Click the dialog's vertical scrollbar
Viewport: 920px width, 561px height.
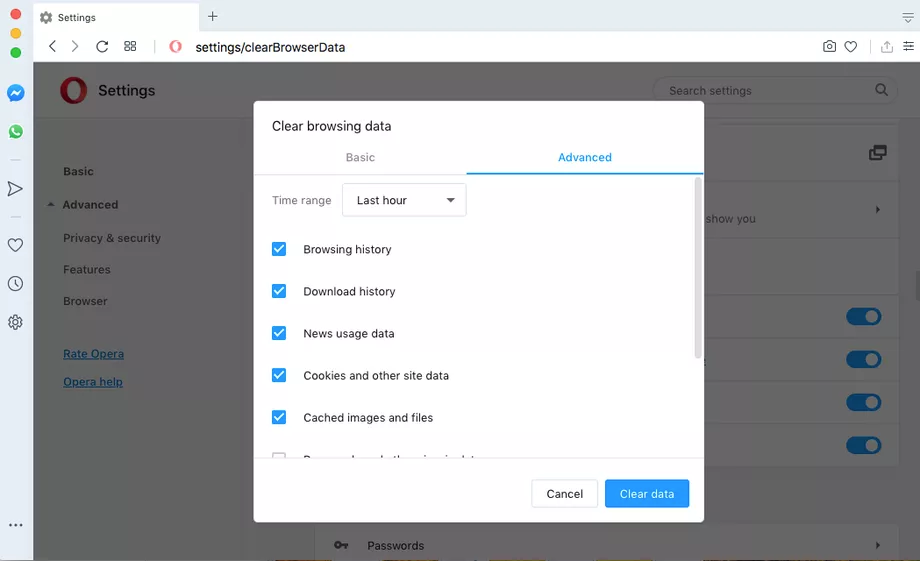698,268
